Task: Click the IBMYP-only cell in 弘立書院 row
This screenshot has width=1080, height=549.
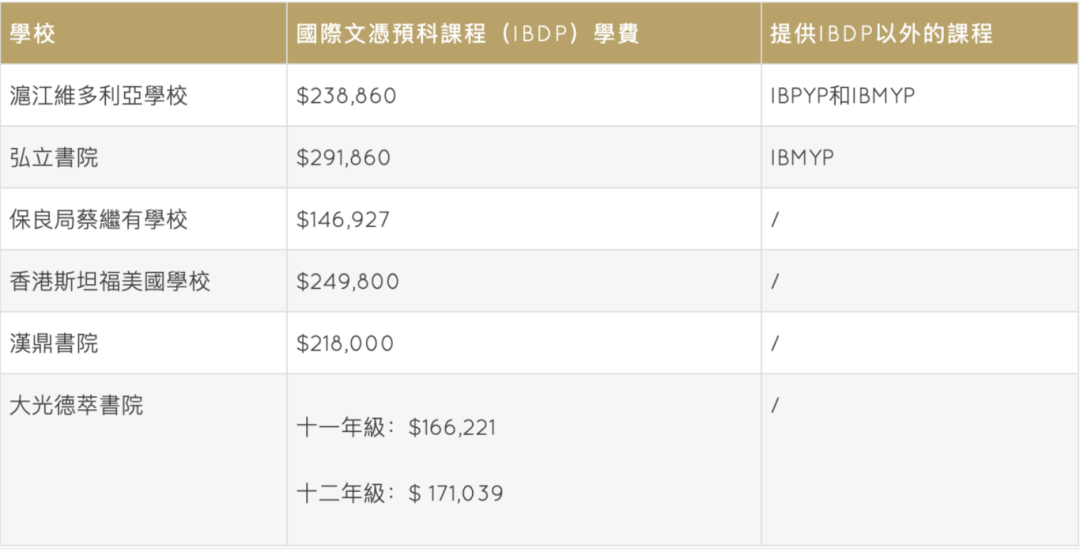Action: click(x=802, y=158)
